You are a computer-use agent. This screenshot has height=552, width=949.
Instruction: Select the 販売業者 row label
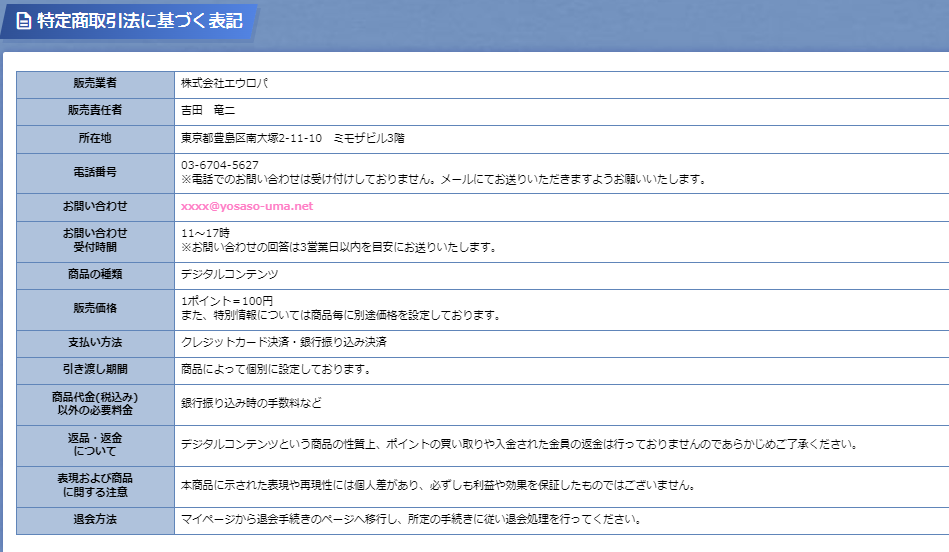point(95,84)
